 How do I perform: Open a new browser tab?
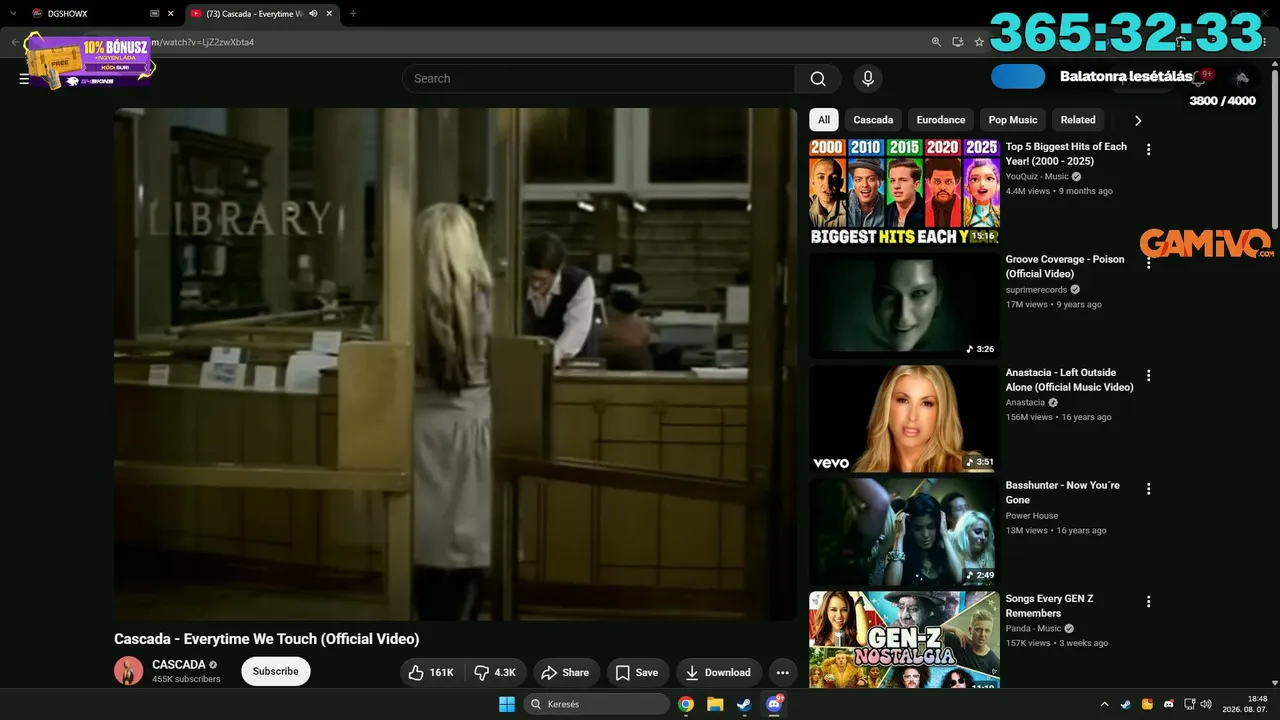pos(353,14)
